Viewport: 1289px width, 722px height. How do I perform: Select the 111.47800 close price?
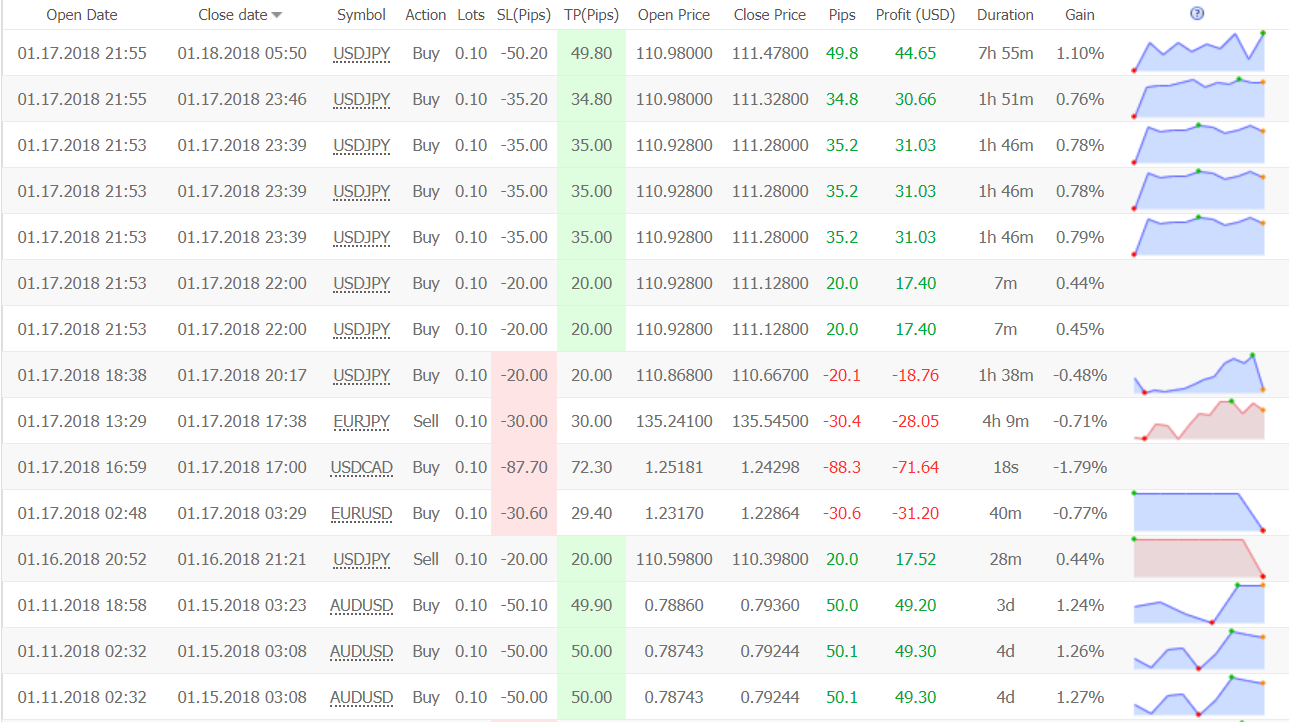point(770,54)
